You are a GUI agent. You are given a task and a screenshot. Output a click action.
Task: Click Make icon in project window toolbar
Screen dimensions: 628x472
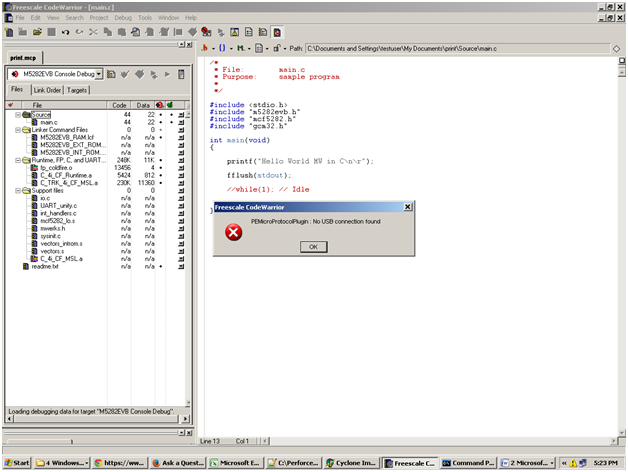[139, 74]
